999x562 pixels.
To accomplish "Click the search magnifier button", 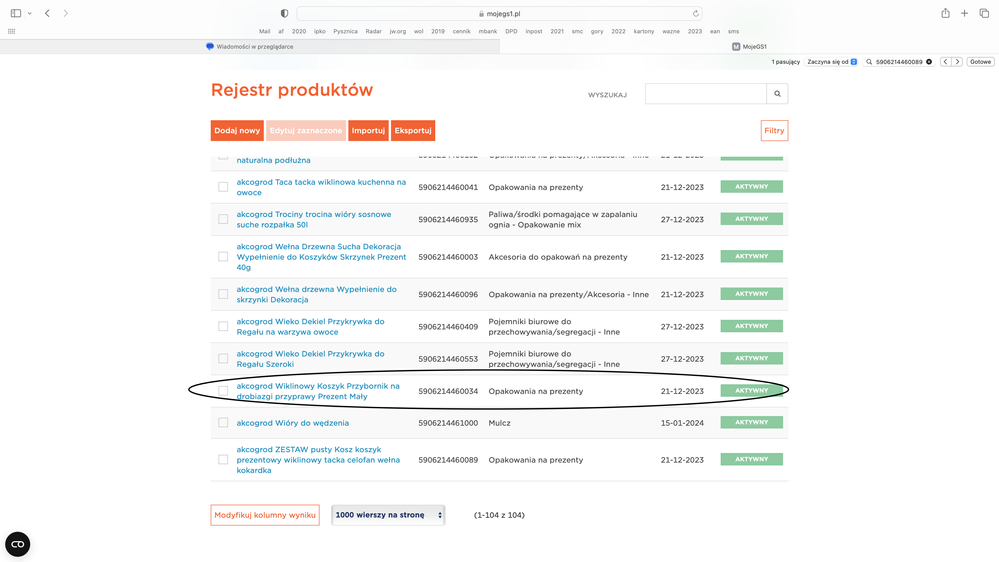I will [777, 94].
